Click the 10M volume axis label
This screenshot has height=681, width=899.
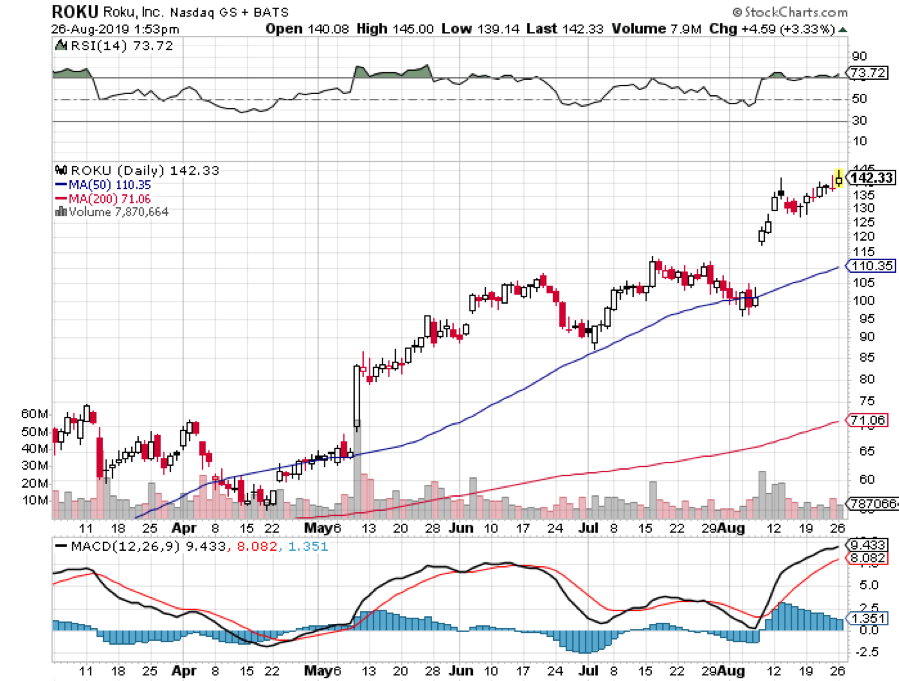coord(35,500)
